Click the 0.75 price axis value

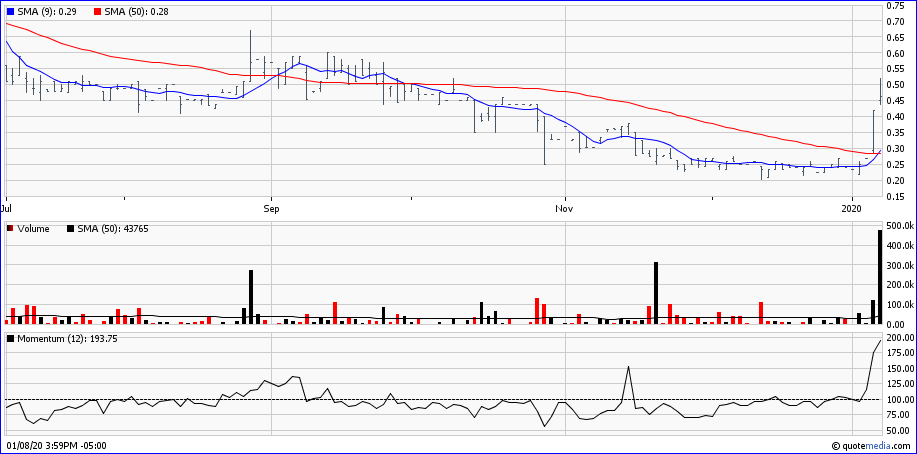coord(895,6)
